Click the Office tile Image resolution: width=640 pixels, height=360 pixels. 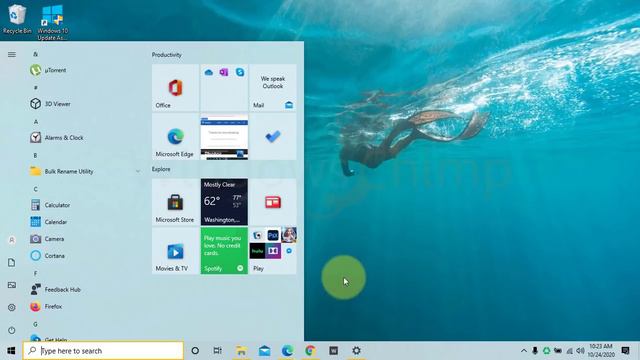click(176, 87)
